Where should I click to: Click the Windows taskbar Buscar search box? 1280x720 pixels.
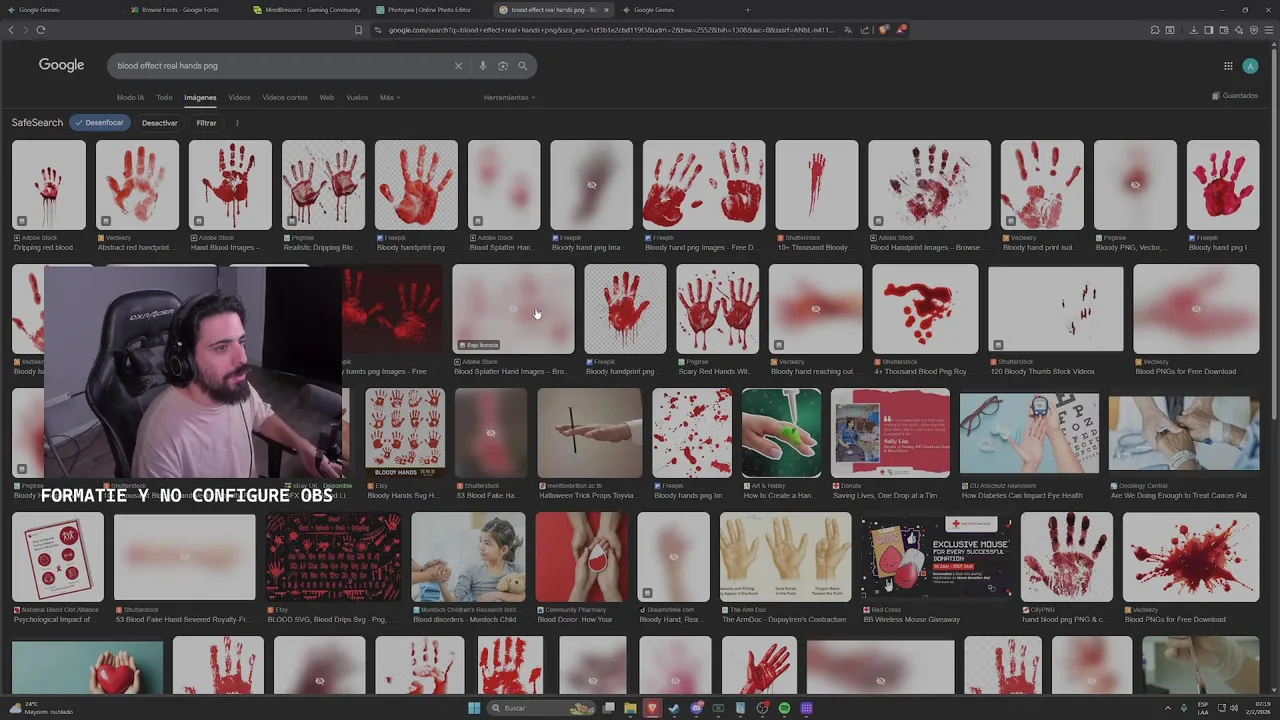click(x=540, y=708)
